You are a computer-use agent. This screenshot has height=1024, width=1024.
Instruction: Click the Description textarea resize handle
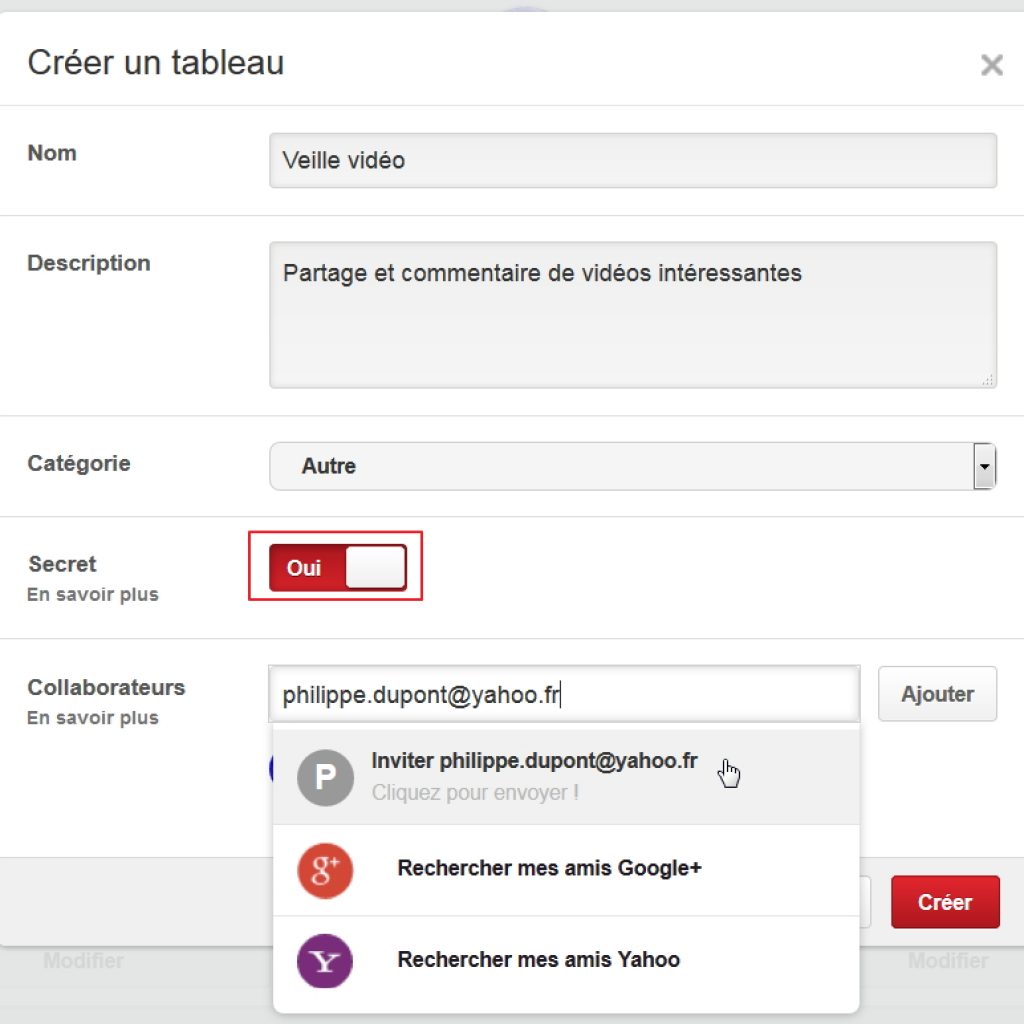point(987,379)
